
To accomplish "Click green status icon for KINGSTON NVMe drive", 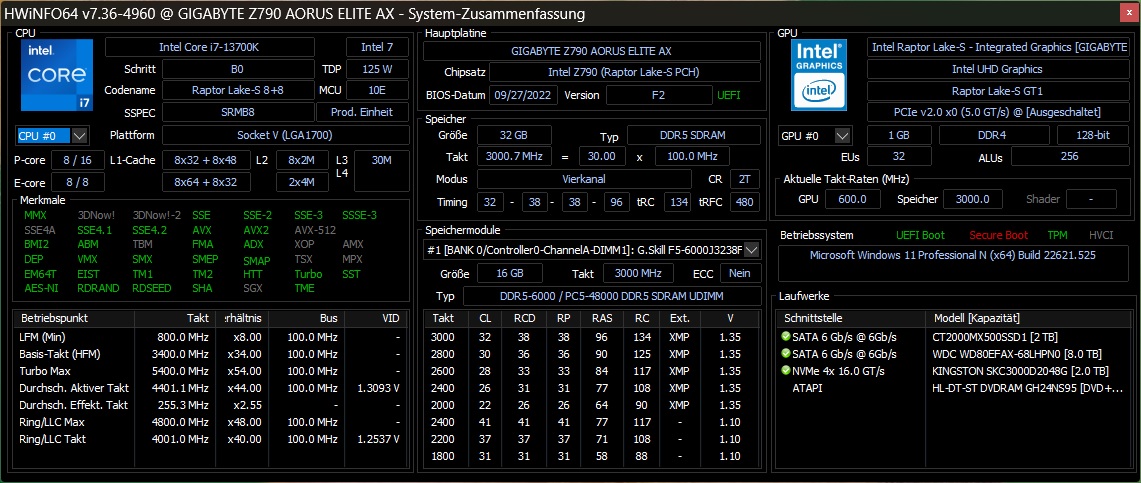I will [785, 371].
